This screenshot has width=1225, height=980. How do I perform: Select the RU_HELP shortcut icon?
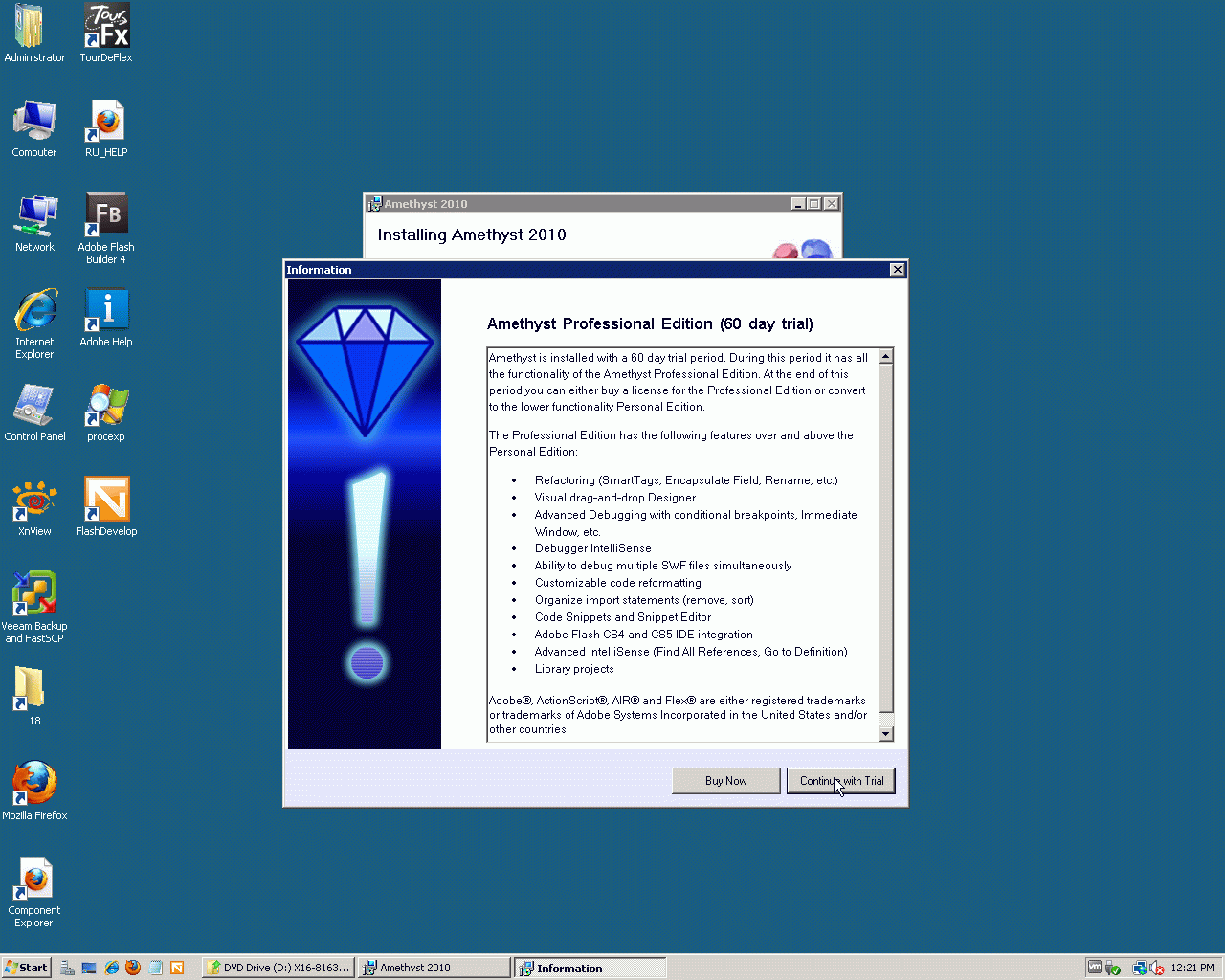tap(106, 128)
